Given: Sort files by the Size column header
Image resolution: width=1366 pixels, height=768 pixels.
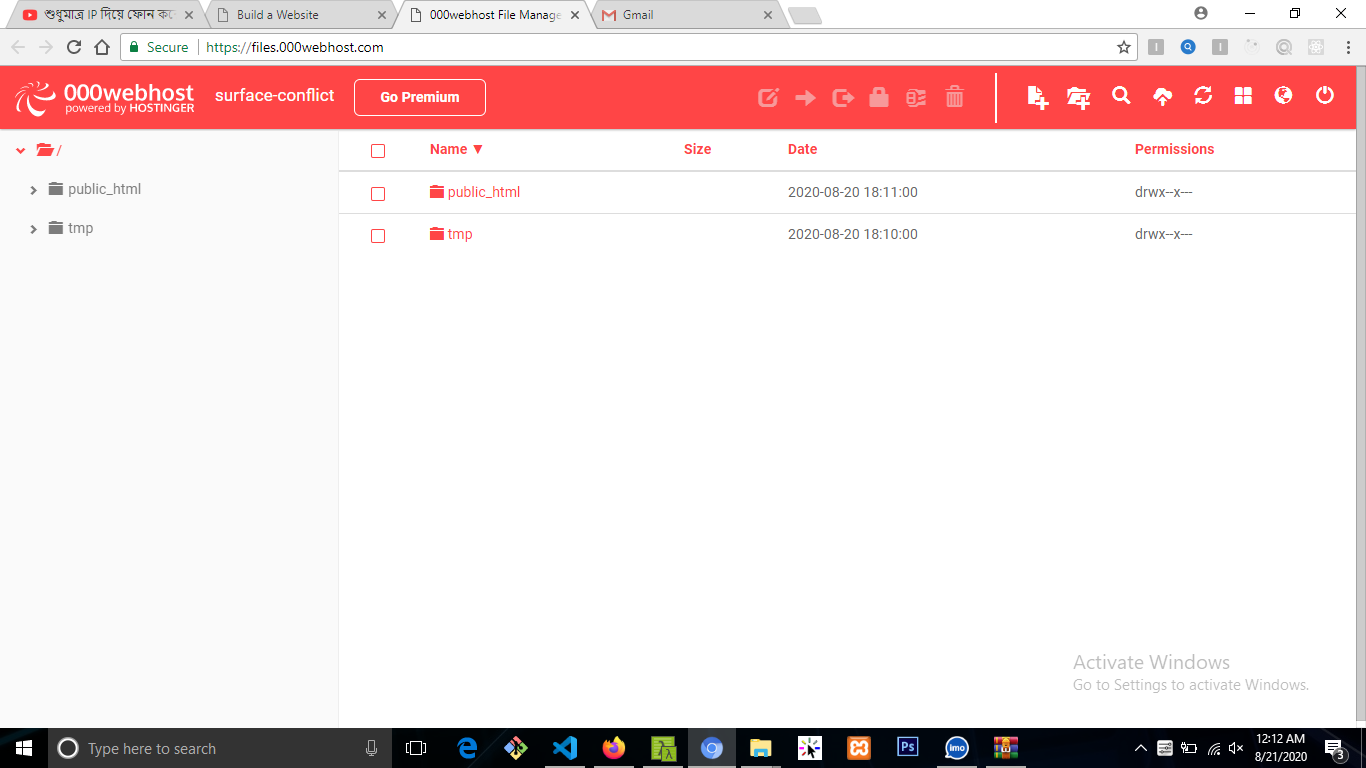Looking at the screenshot, I should click(698, 149).
